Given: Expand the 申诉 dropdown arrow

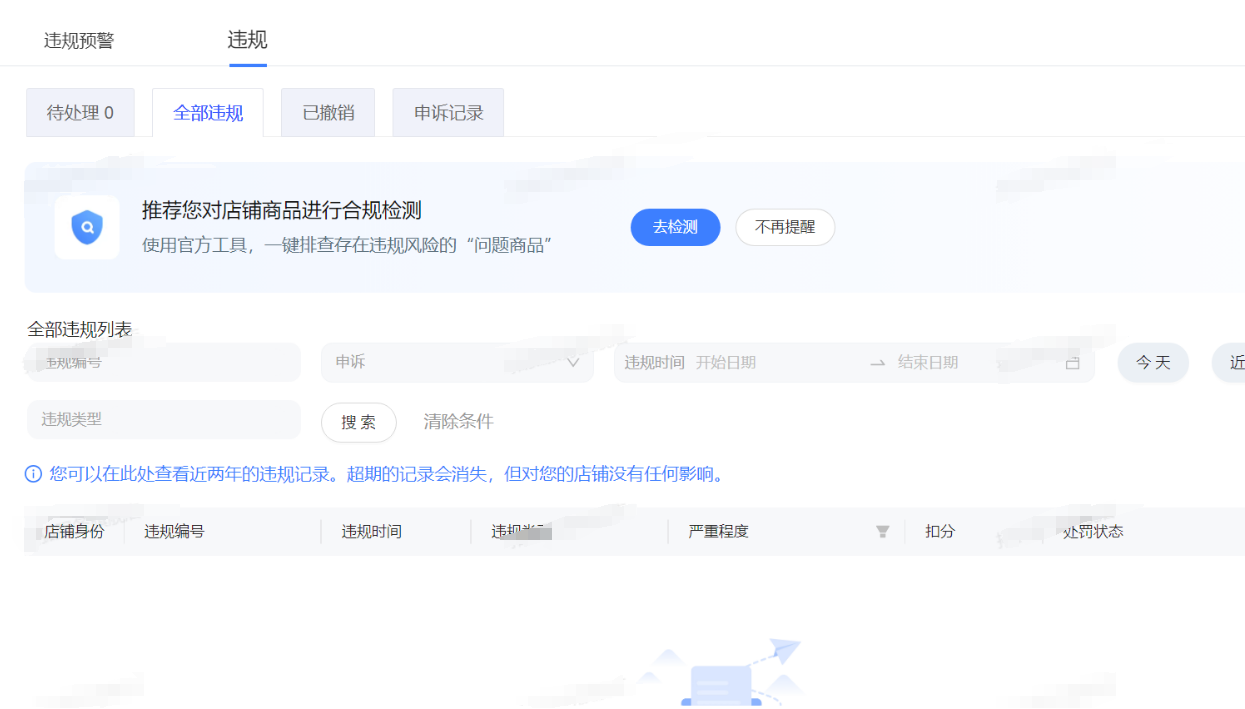Looking at the screenshot, I should tap(573, 363).
